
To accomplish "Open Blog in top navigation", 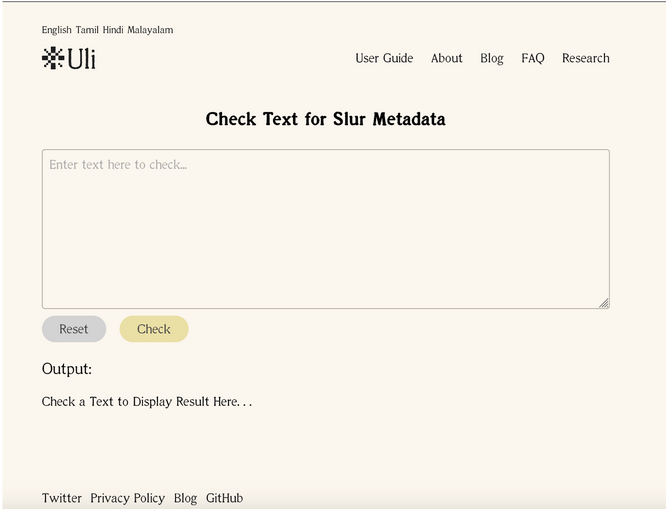I will coord(492,58).
